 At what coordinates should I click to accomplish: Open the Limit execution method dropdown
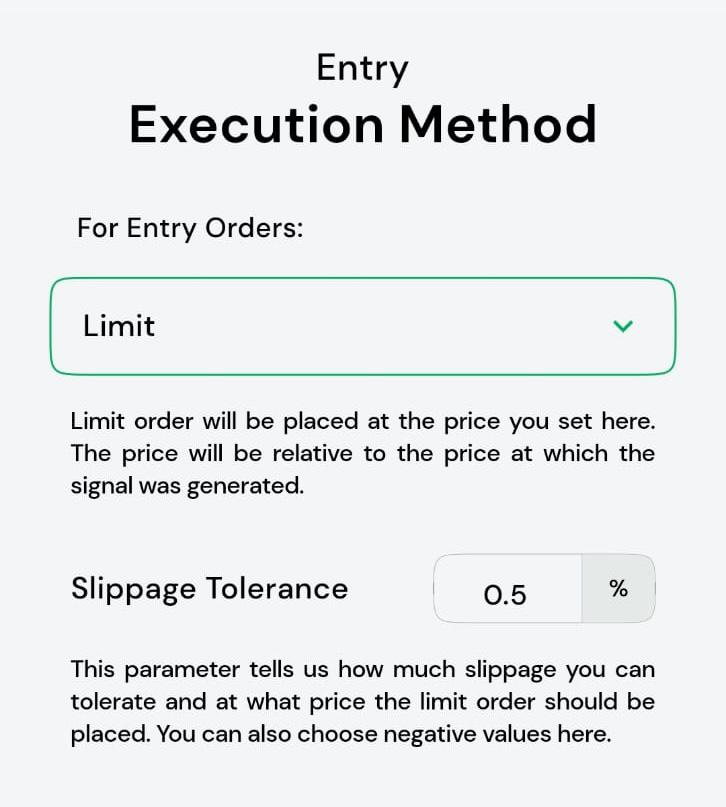click(x=362, y=326)
